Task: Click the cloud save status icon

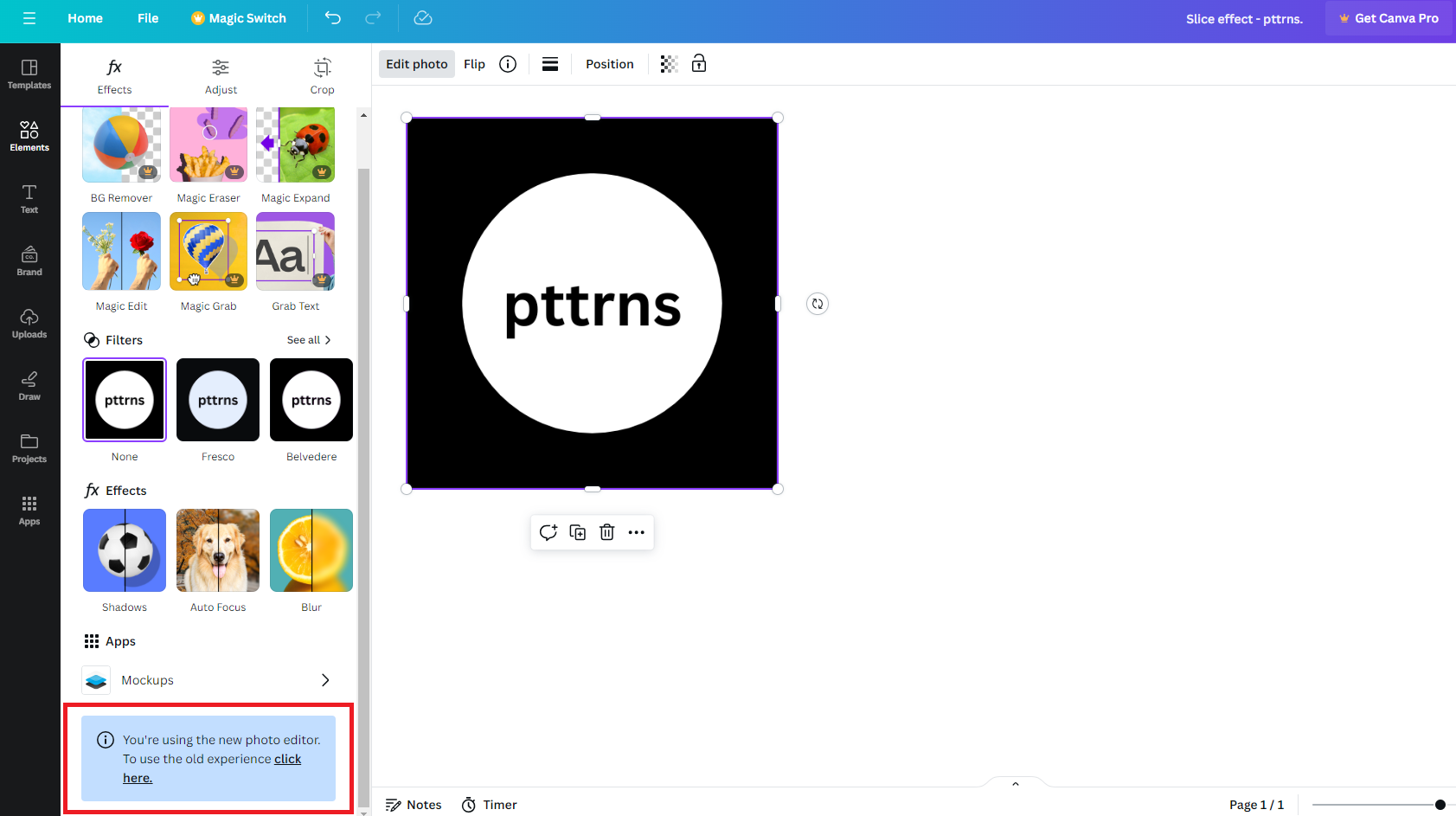Action: tap(423, 18)
